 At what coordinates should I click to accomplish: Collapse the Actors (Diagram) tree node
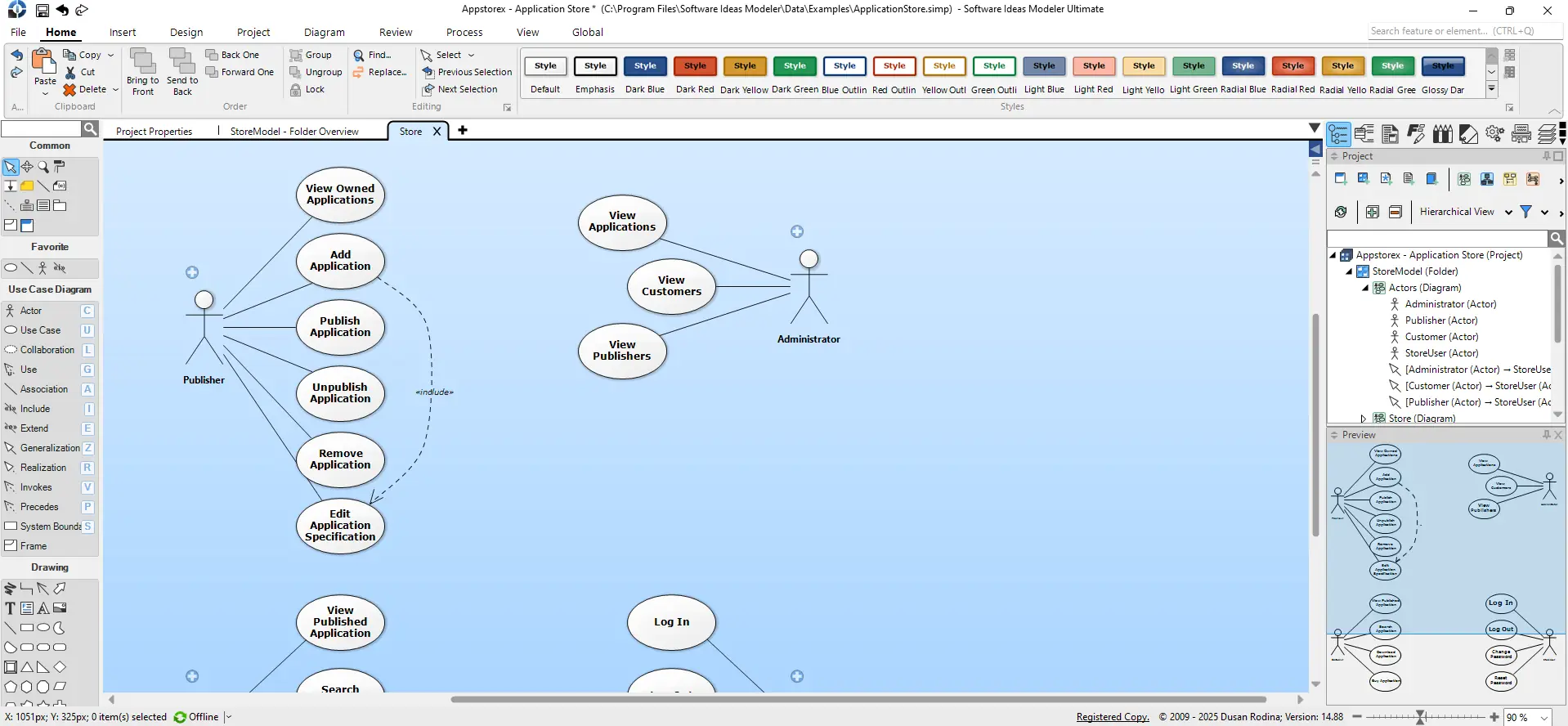tap(1364, 288)
